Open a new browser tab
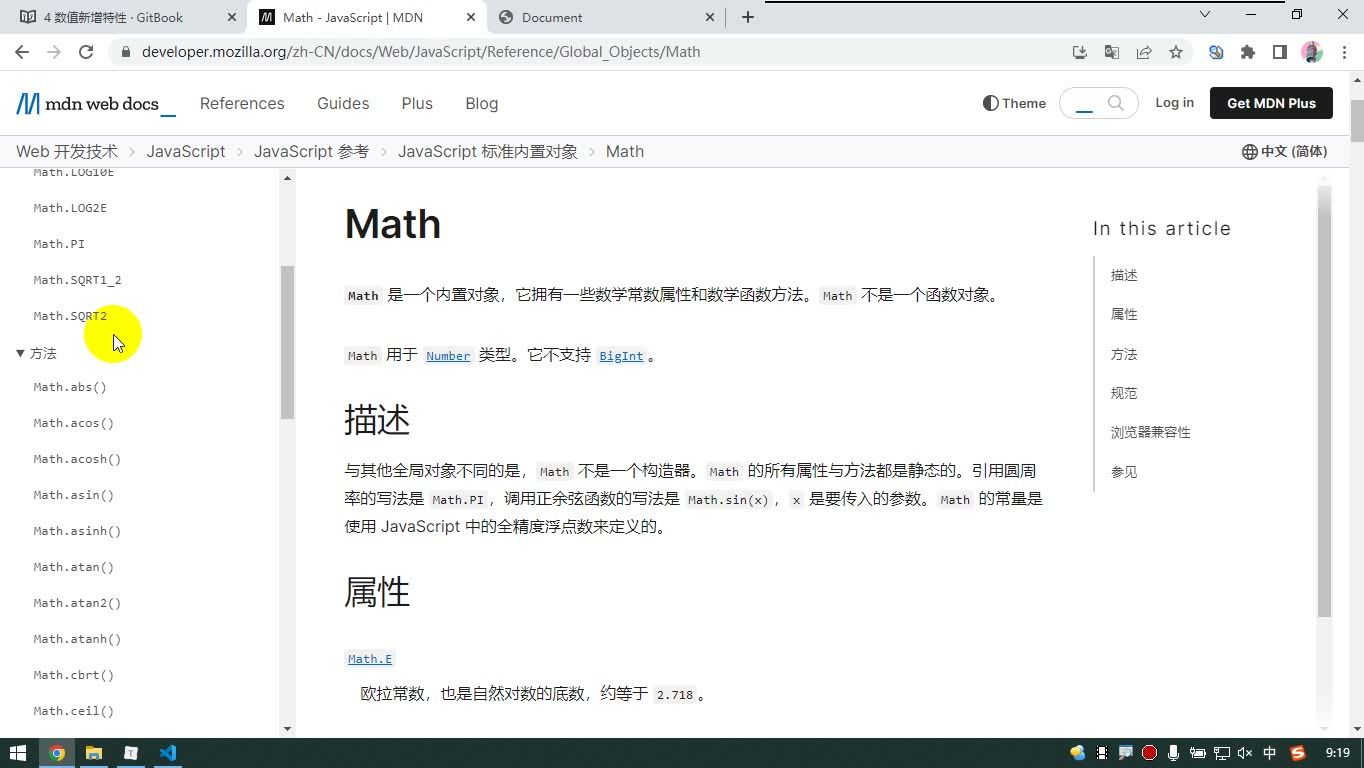 click(x=747, y=17)
